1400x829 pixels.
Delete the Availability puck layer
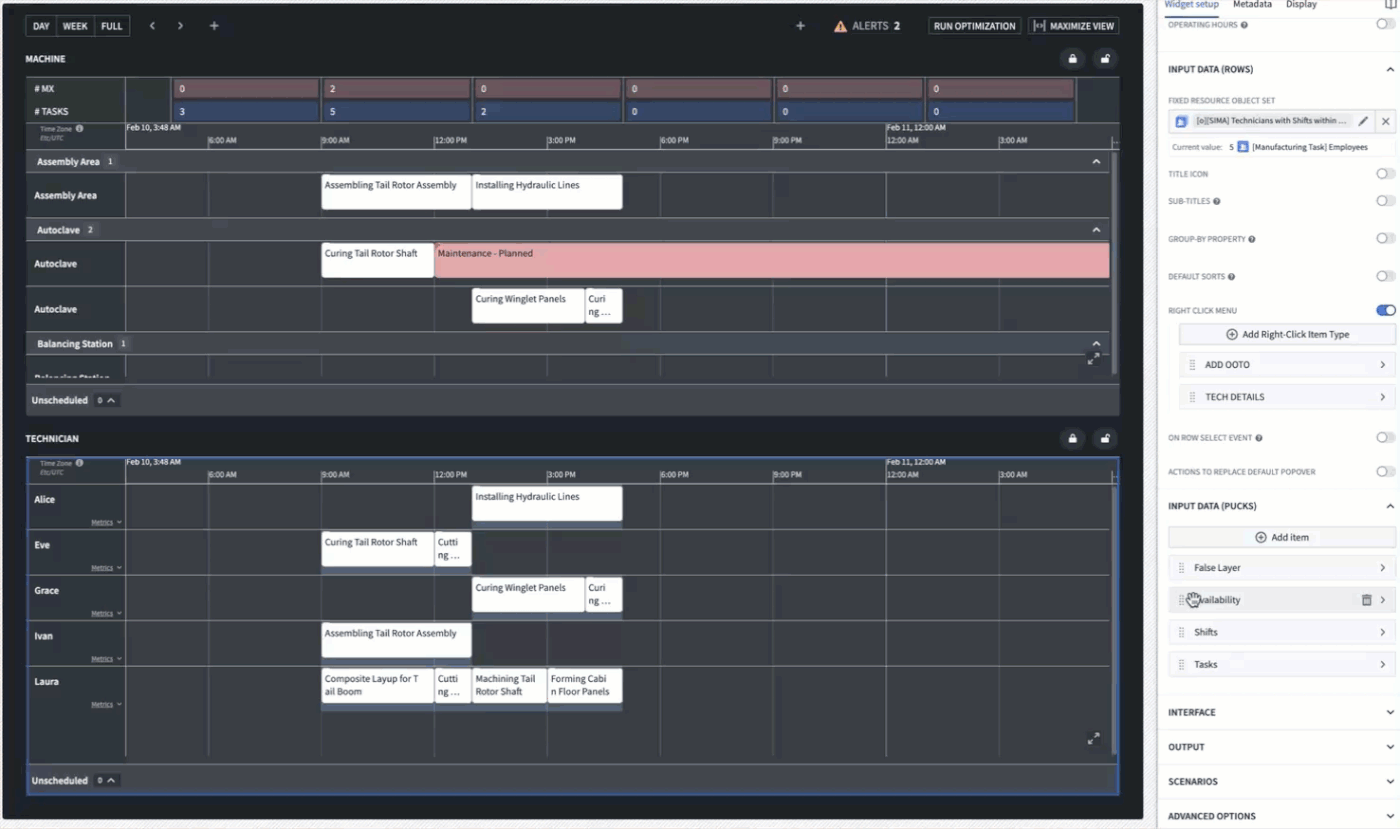click(x=1366, y=600)
